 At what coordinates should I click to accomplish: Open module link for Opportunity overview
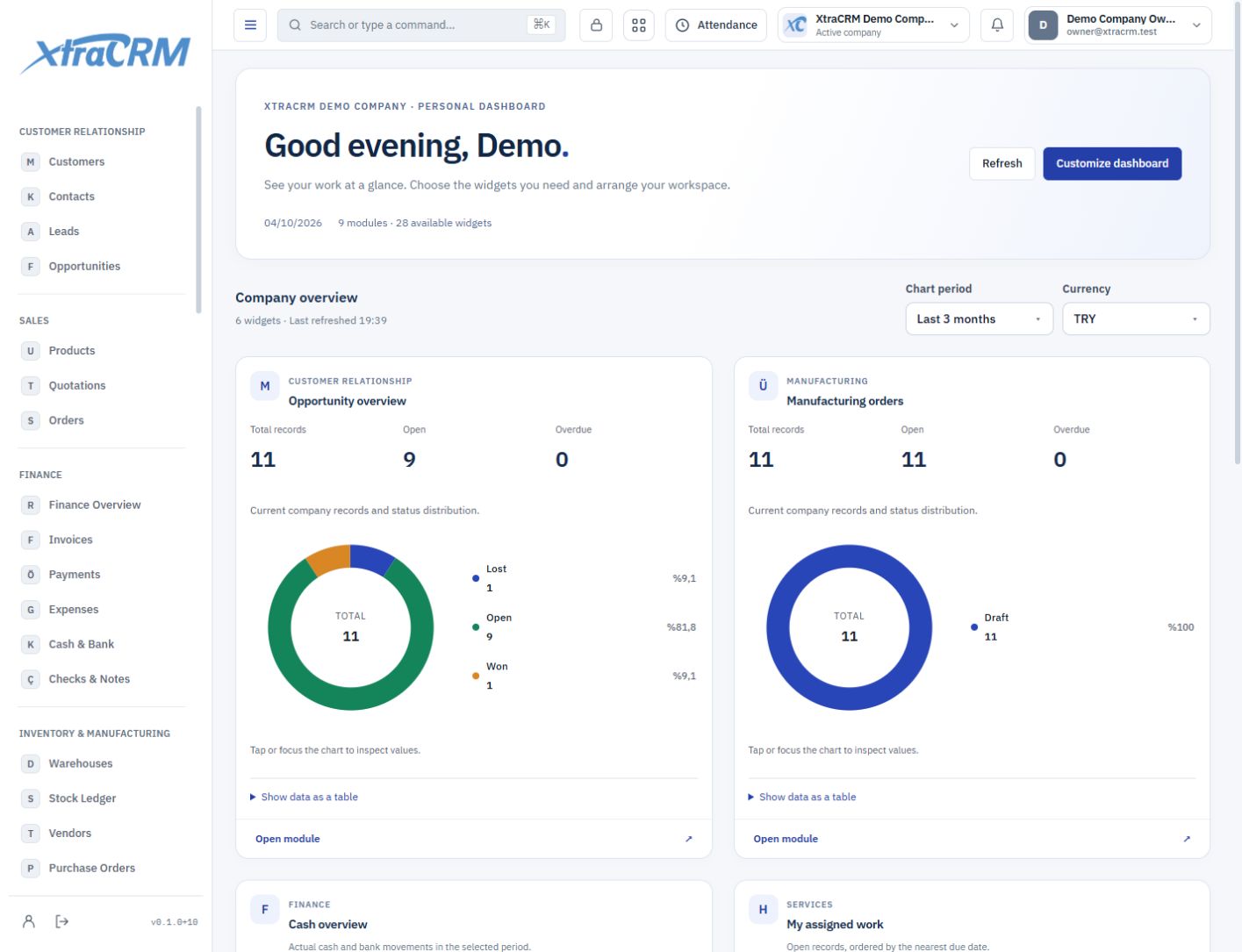[288, 839]
